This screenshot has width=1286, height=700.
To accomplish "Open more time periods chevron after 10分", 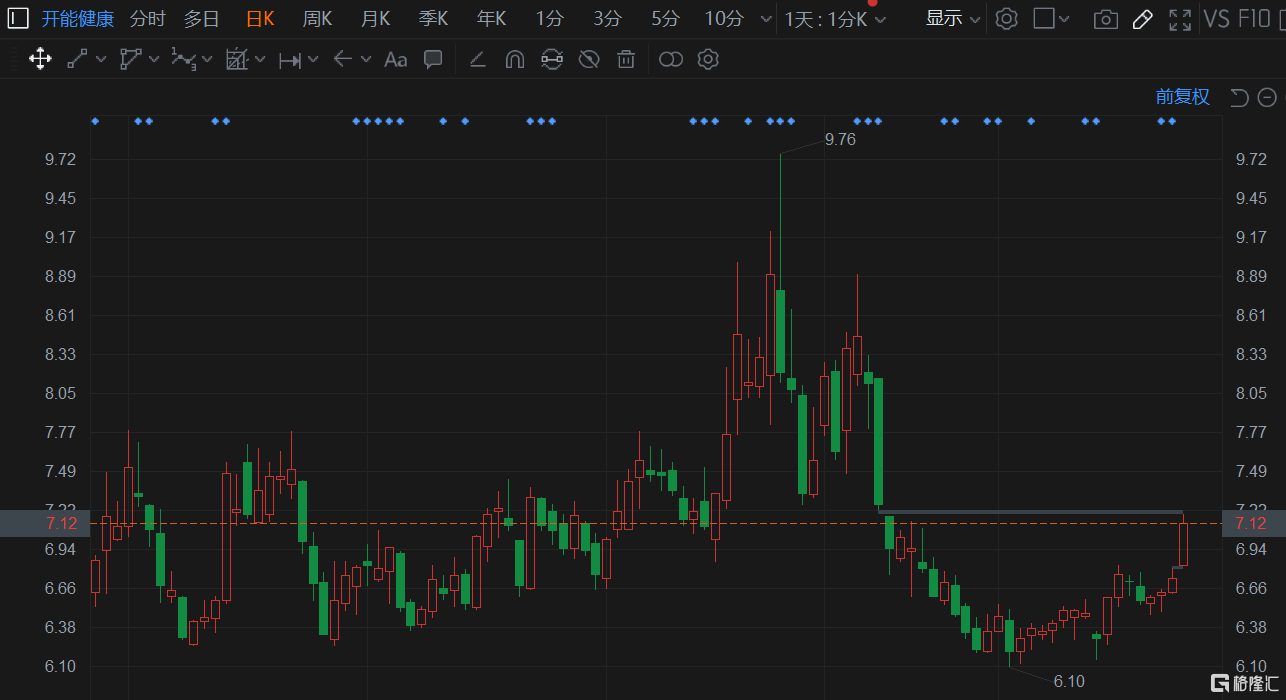I will click(766, 19).
